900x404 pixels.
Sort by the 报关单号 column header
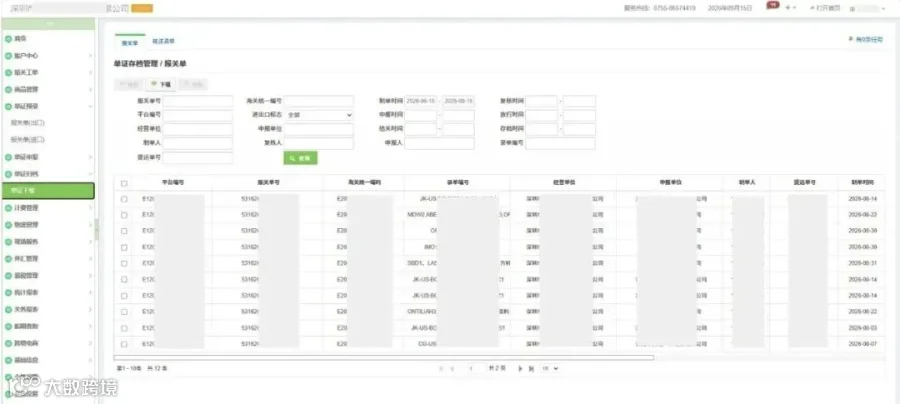tap(267, 182)
